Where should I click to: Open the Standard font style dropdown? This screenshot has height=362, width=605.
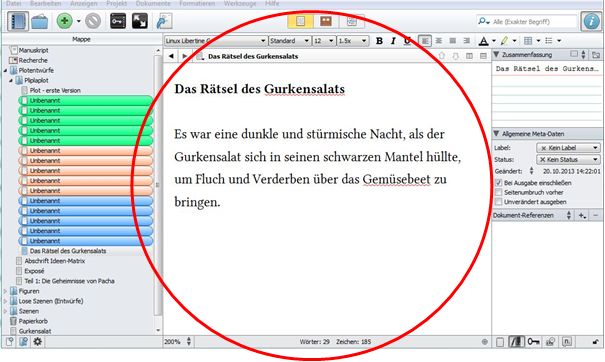pos(289,41)
